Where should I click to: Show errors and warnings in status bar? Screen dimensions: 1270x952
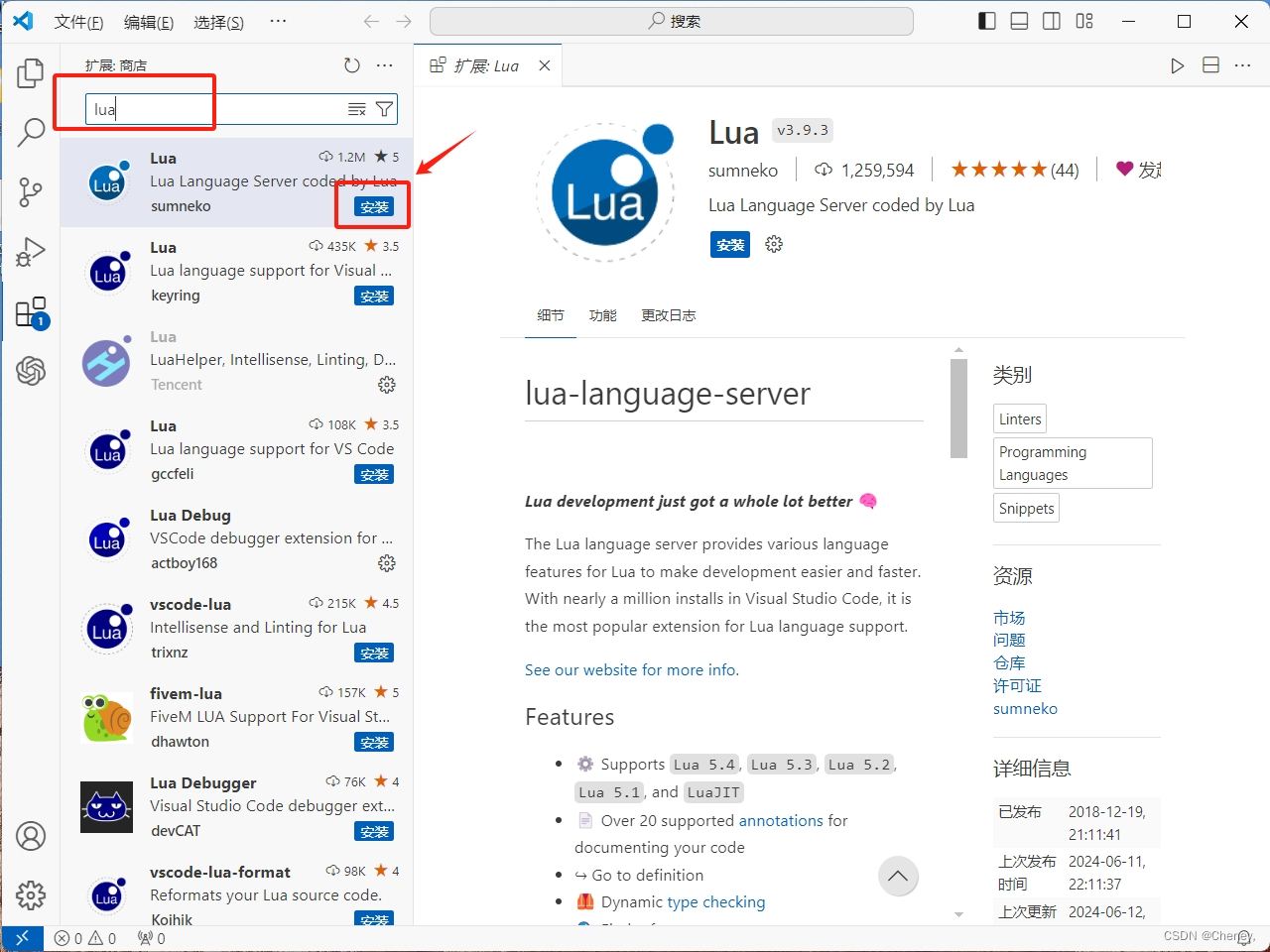tap(85, 938)
